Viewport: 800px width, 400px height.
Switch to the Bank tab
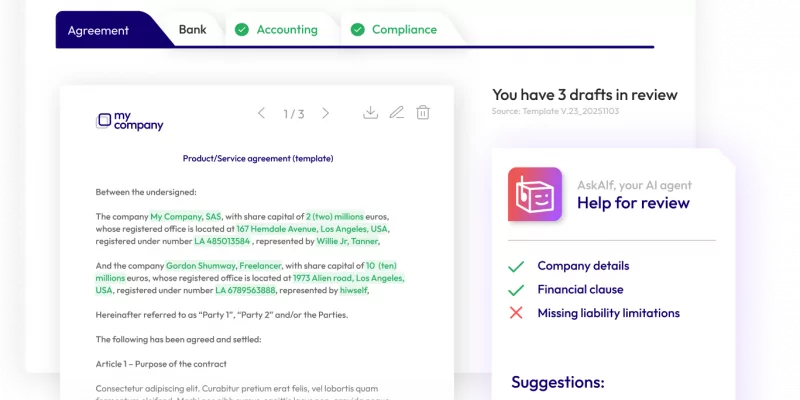click(192, 30)
